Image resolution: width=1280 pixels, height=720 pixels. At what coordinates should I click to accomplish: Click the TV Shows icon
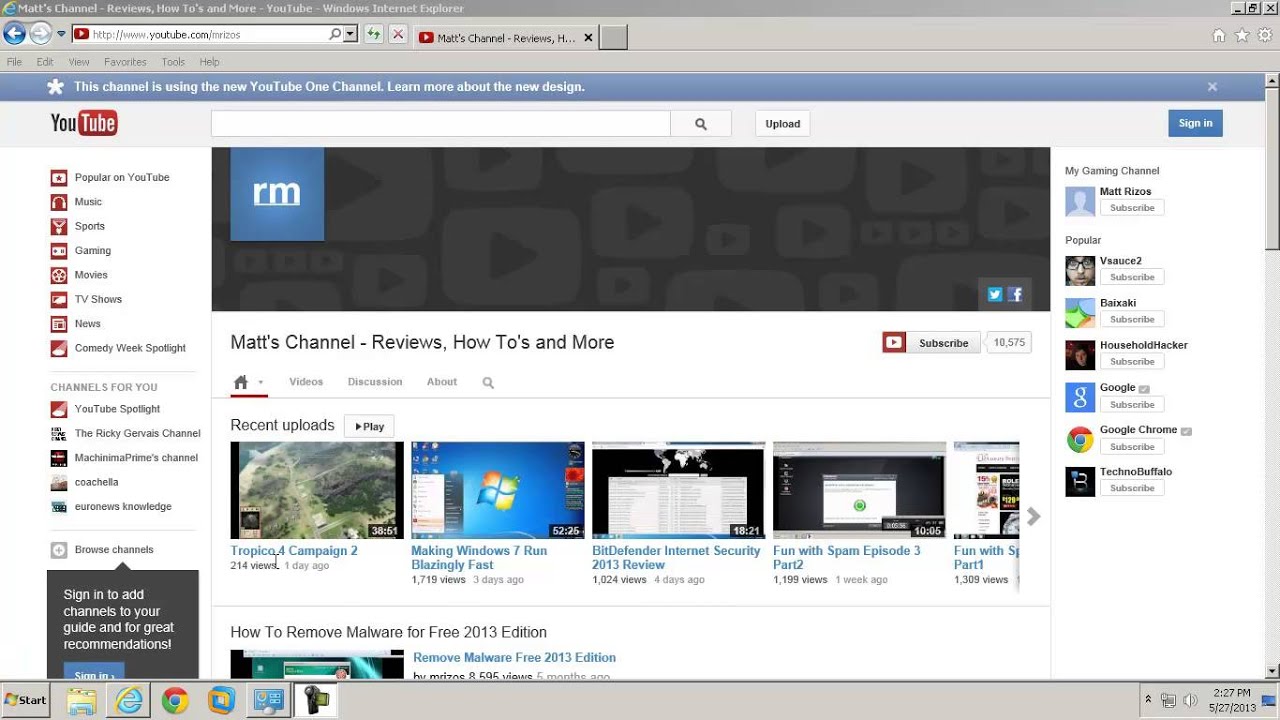59,299
